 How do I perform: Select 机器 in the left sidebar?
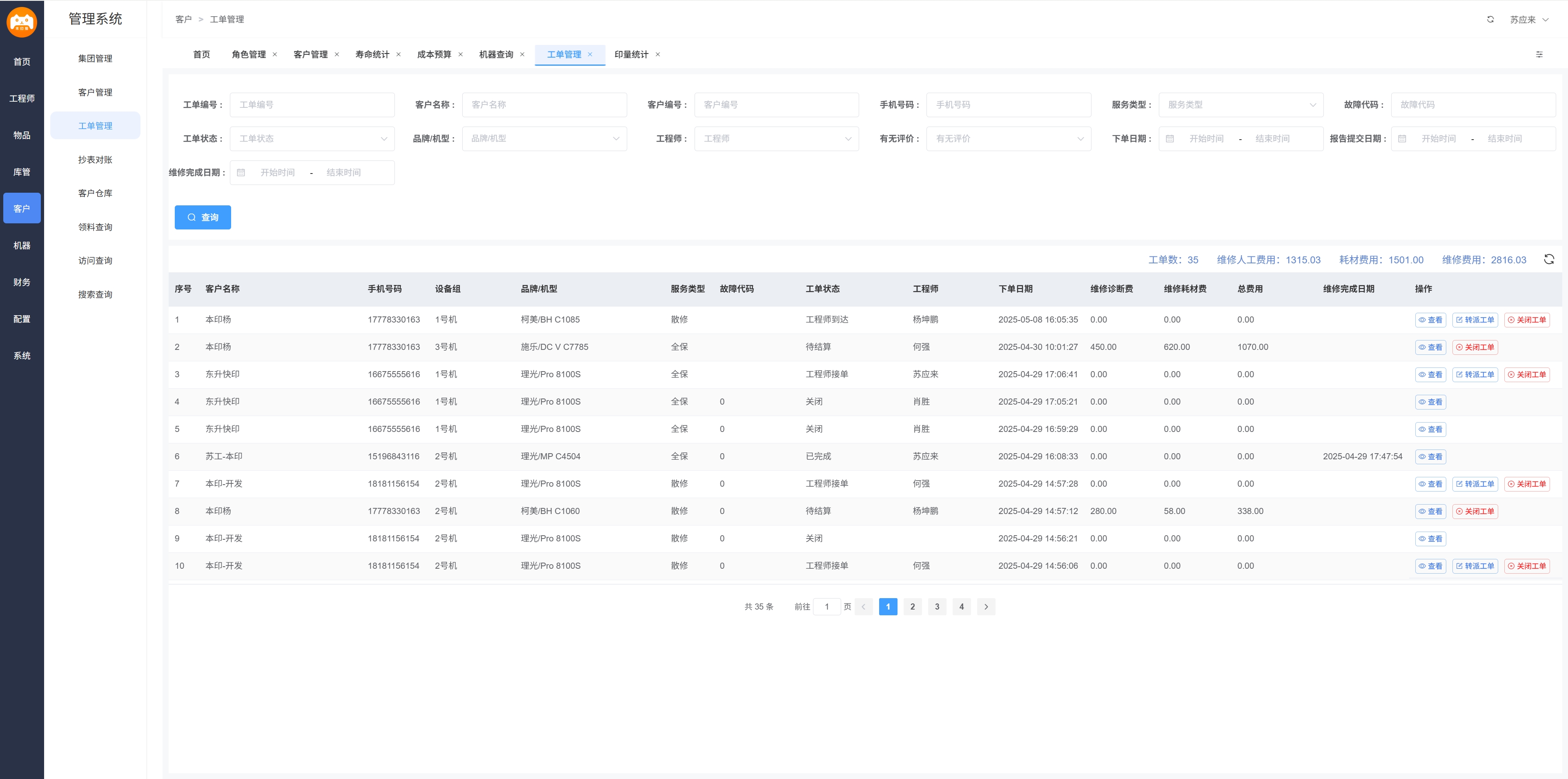point(22,245)
